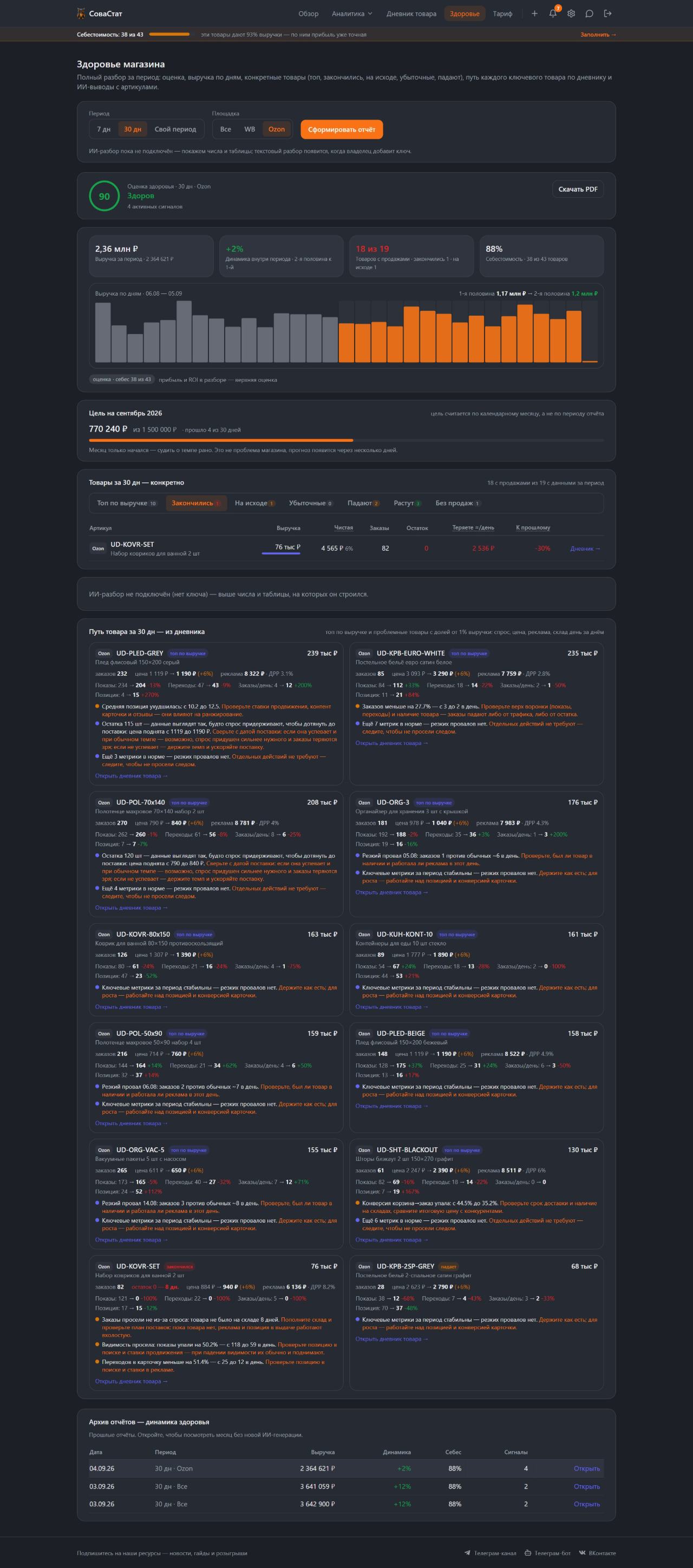Select Все marketplace option
693x1568 pixels.
tap(226, 129)
